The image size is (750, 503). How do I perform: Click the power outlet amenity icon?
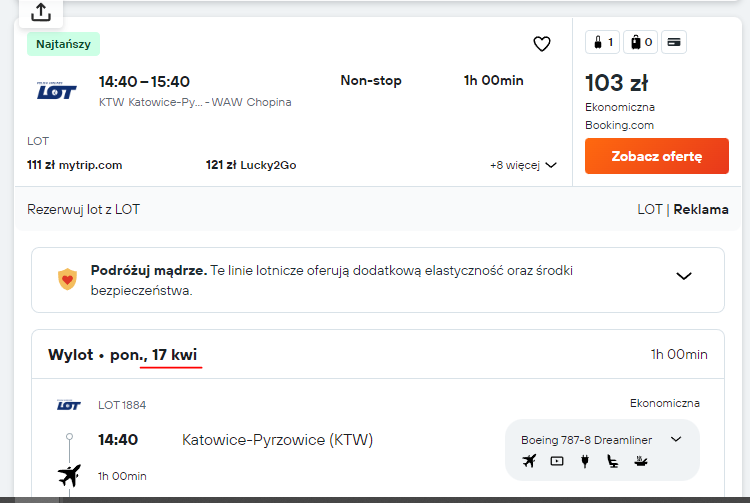(x=585, y=461)
